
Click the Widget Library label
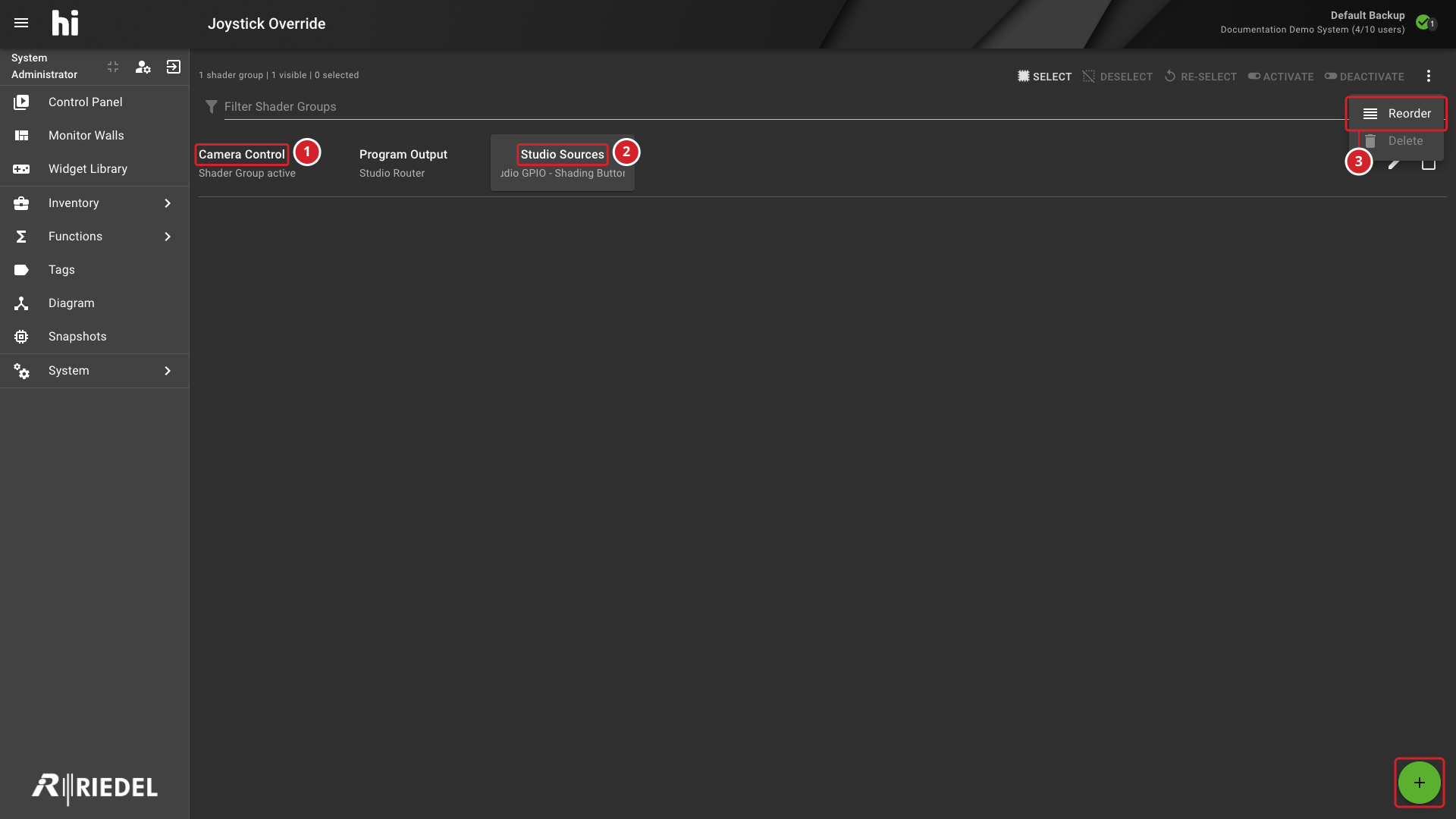88,168
